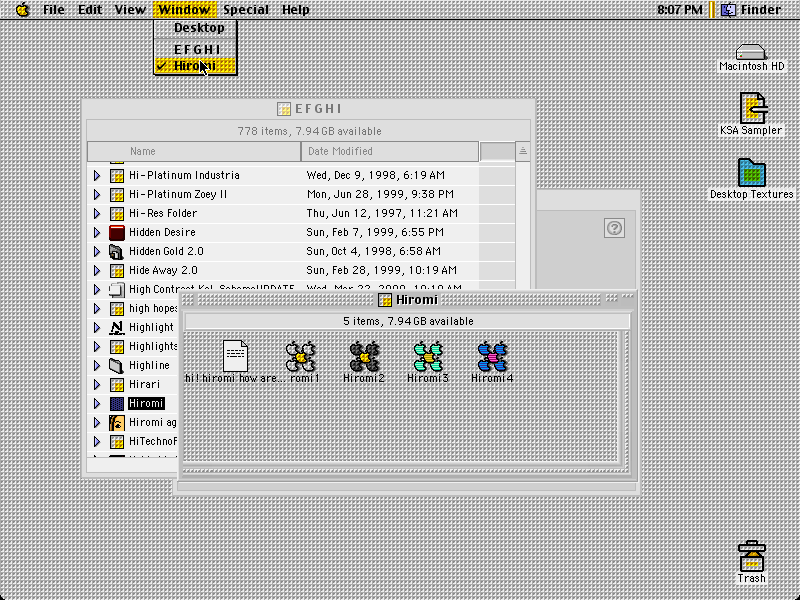Image resolution: width=800 pixels, height=600 pixels.
Task: Choose Desktop from the Window menu
Action: click(x=195, y=28)
